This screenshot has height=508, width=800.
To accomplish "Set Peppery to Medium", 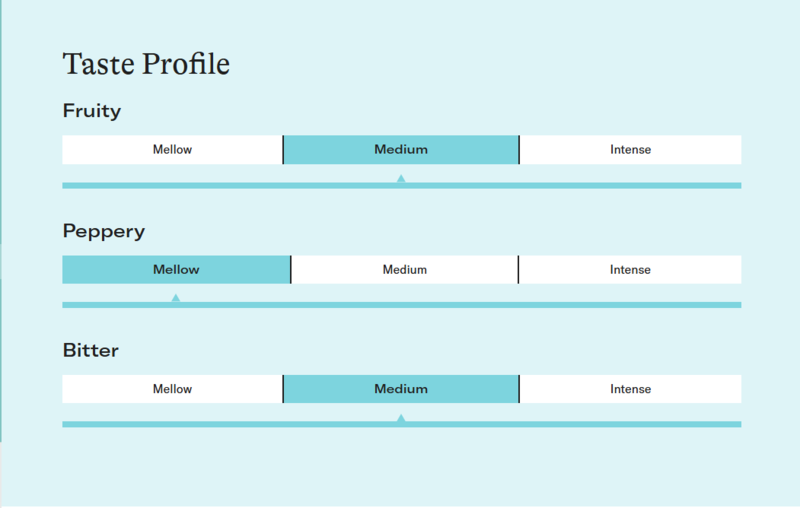I will [x=404, y=270].
